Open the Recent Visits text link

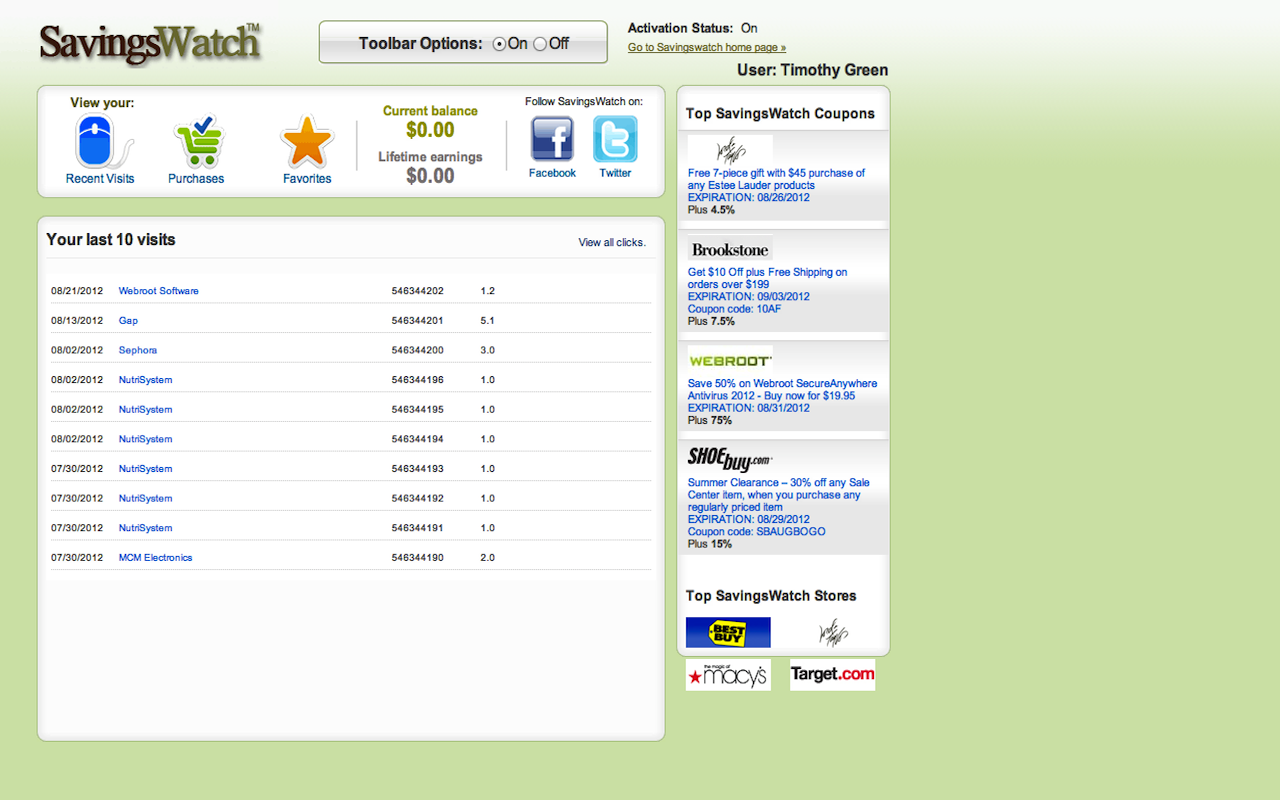point(100,179)
